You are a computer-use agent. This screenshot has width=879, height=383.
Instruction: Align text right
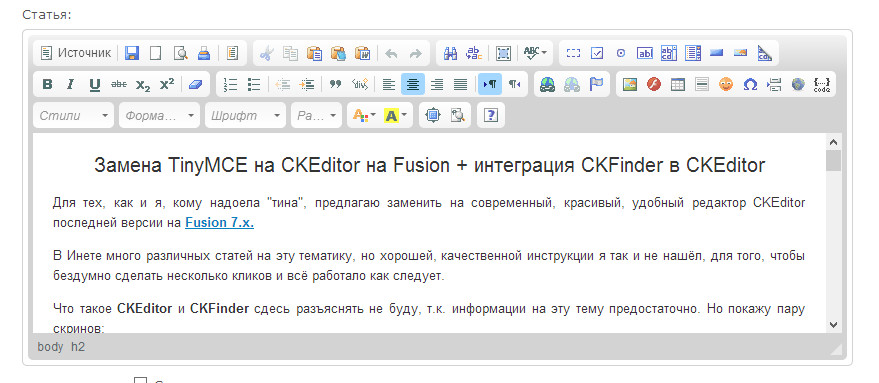437,84
